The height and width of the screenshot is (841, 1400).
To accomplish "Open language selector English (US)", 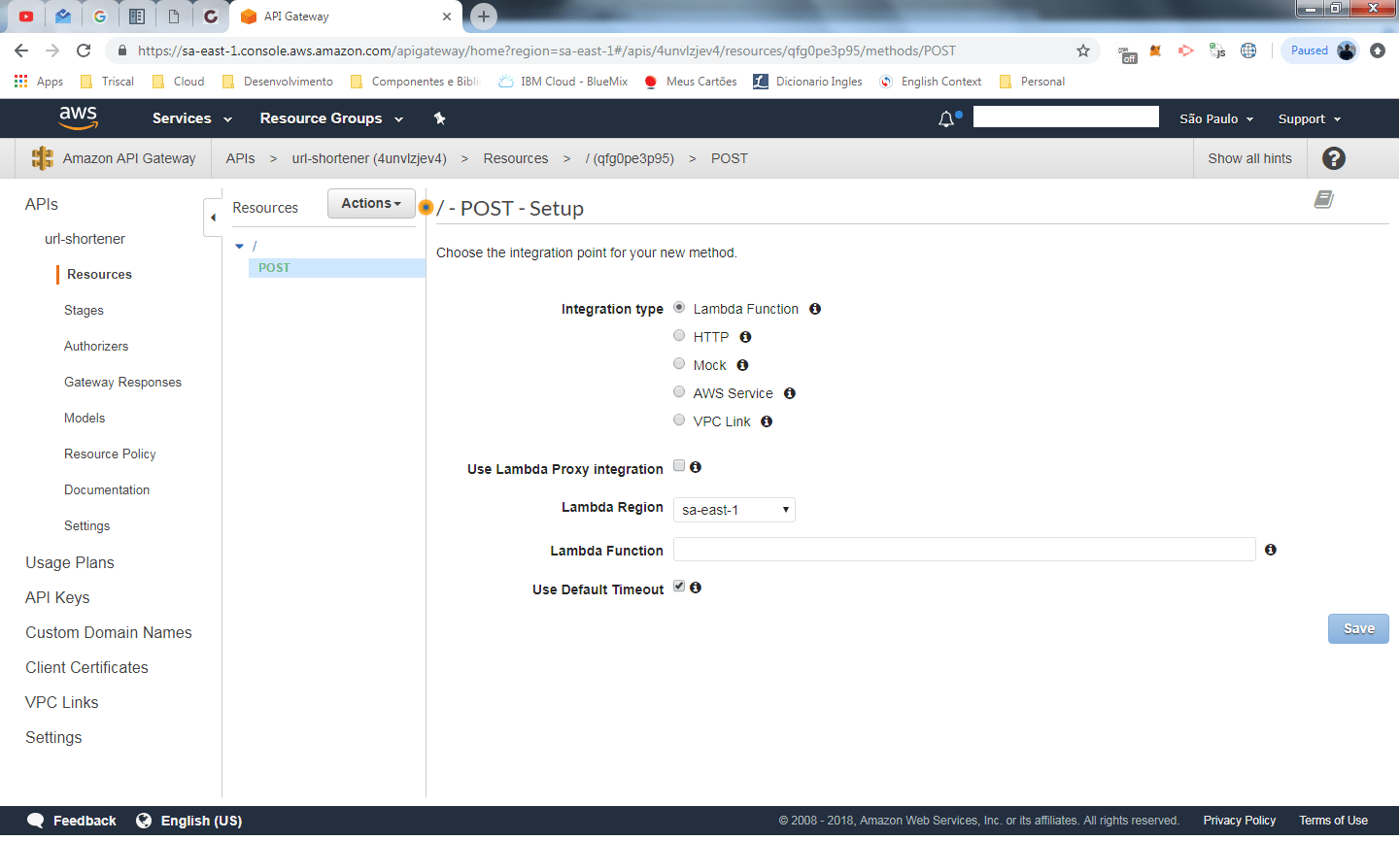I will coord(189,821).
